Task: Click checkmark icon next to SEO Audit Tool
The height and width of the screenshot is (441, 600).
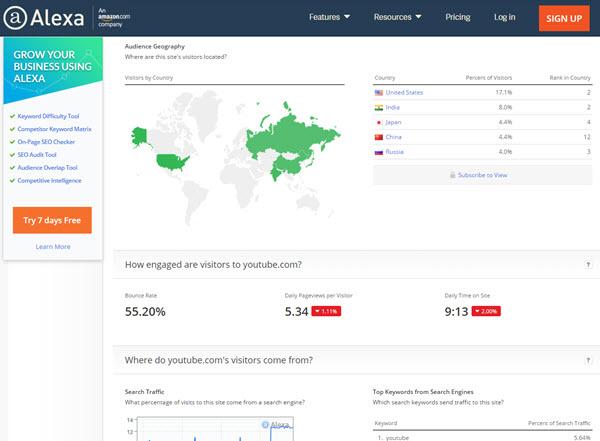Action: pos(12,155)
